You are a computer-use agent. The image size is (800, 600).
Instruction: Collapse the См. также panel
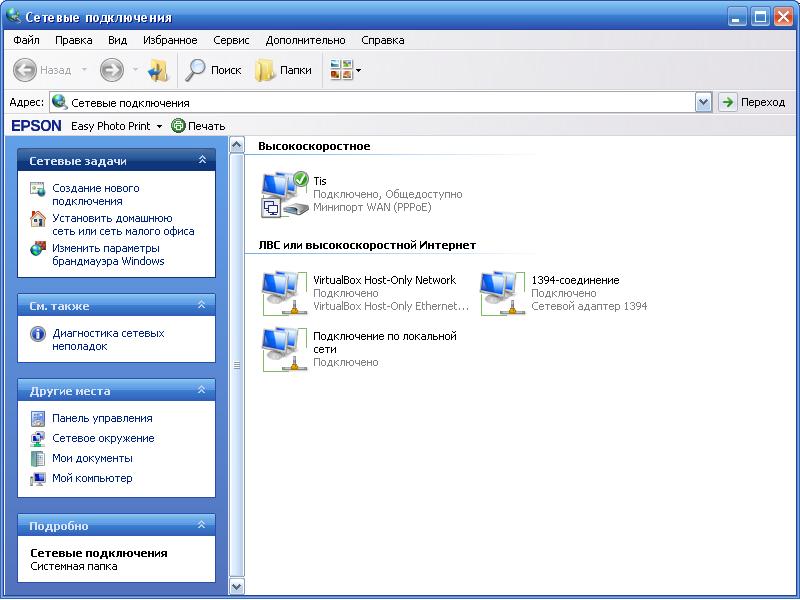[202, 305]
